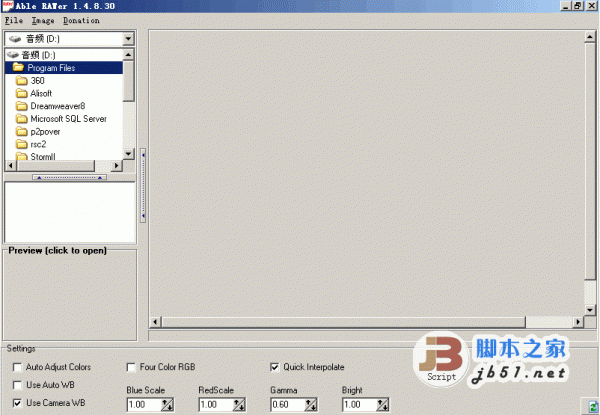
Task: Select the StormII folder
Action: point(43,156)
